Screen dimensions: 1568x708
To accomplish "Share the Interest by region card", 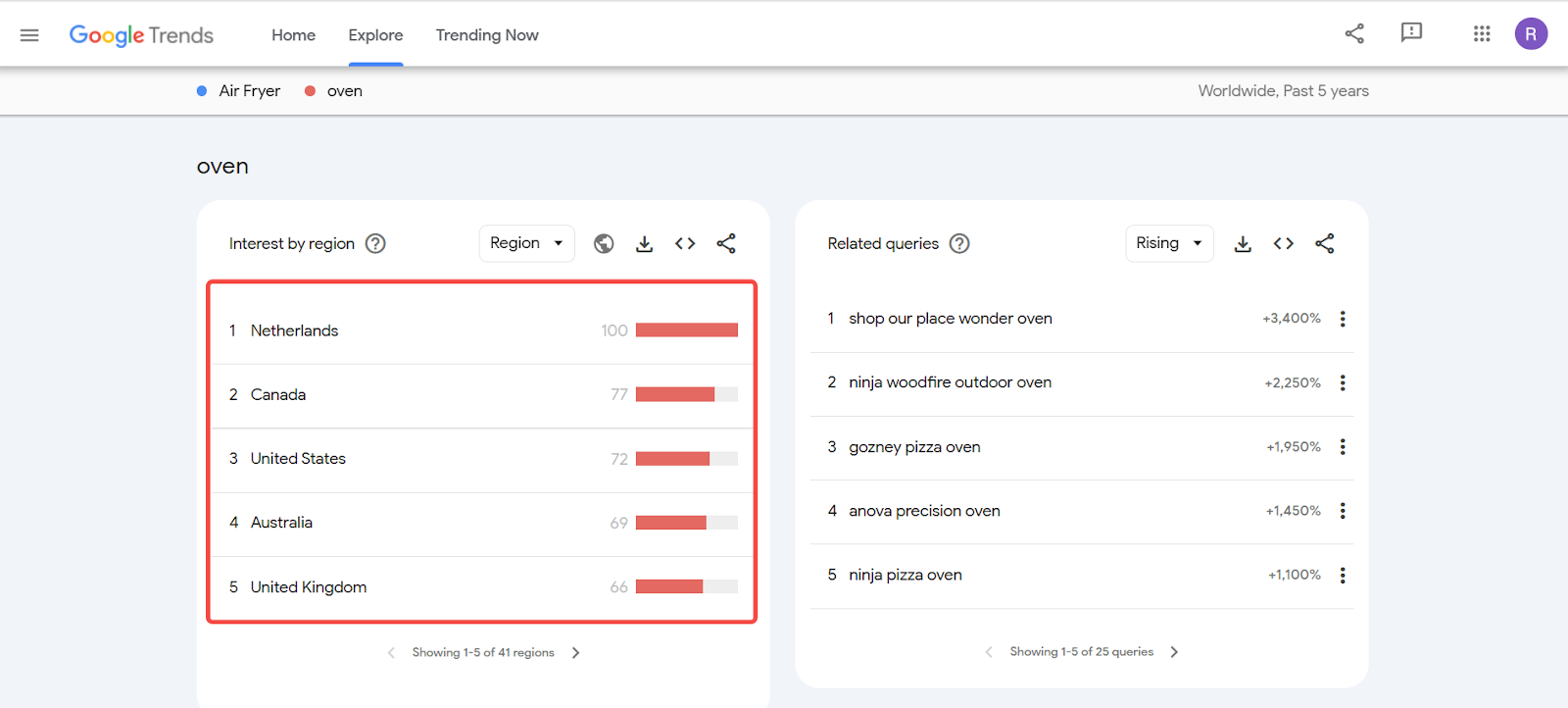I will [726, 243].
